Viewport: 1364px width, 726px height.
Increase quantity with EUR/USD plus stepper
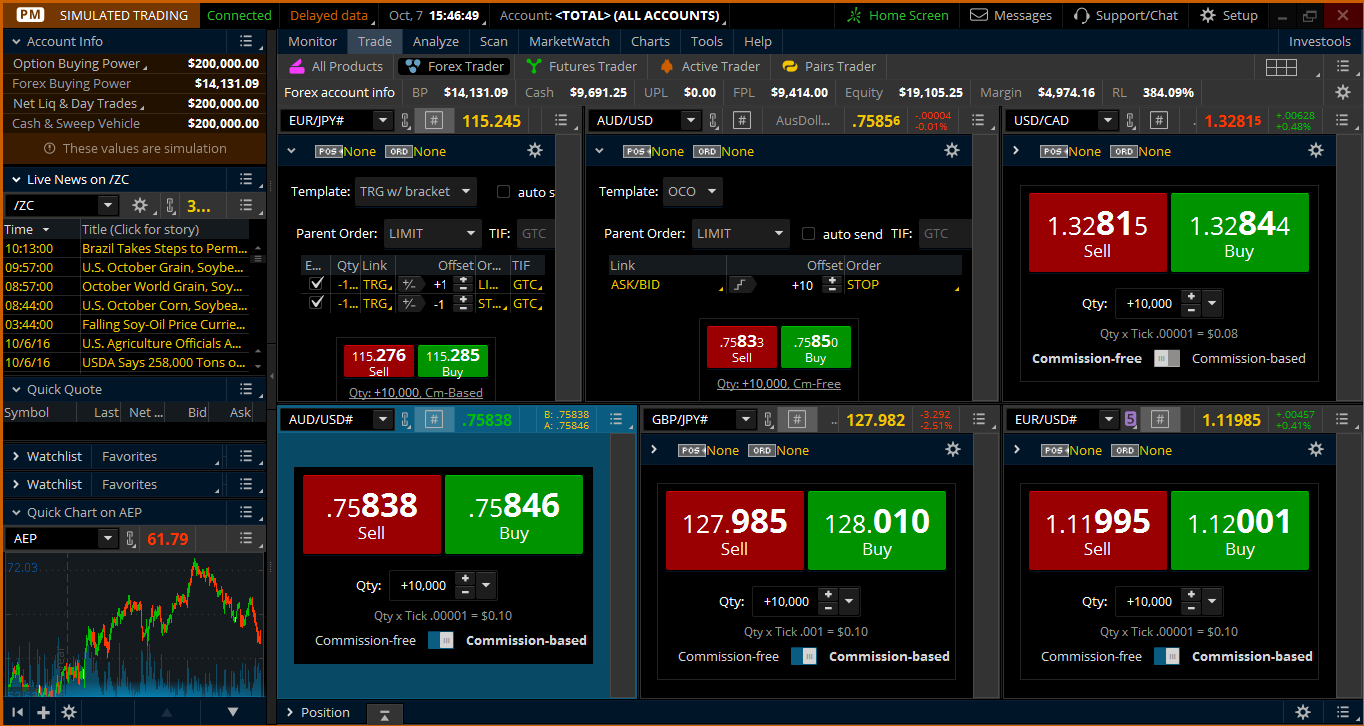(1191, 595)
